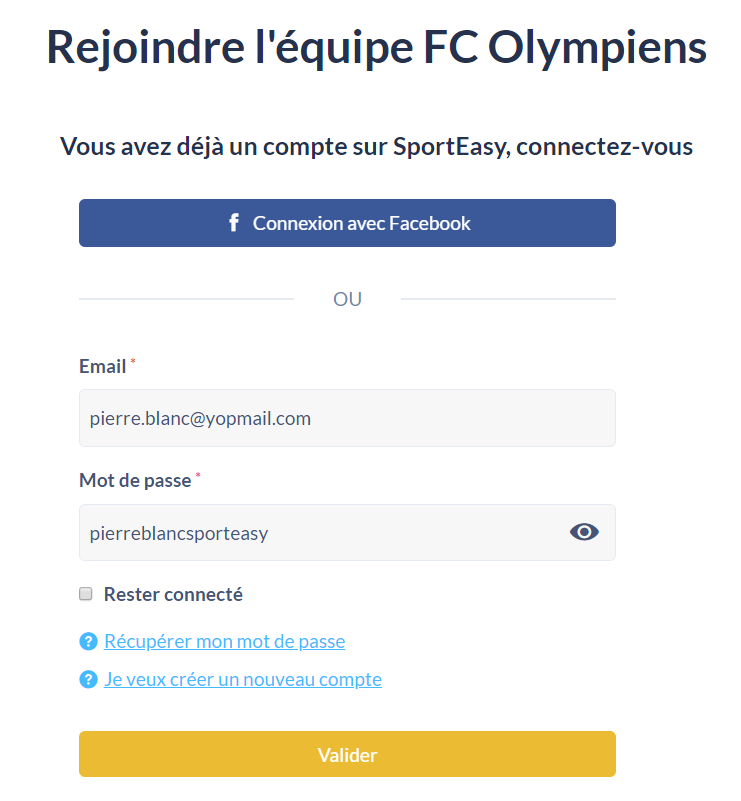This screenshot has width=741, height=801.
Task: Open the Récupérer mon mot de passe link
Action: (x=225, y=642)
